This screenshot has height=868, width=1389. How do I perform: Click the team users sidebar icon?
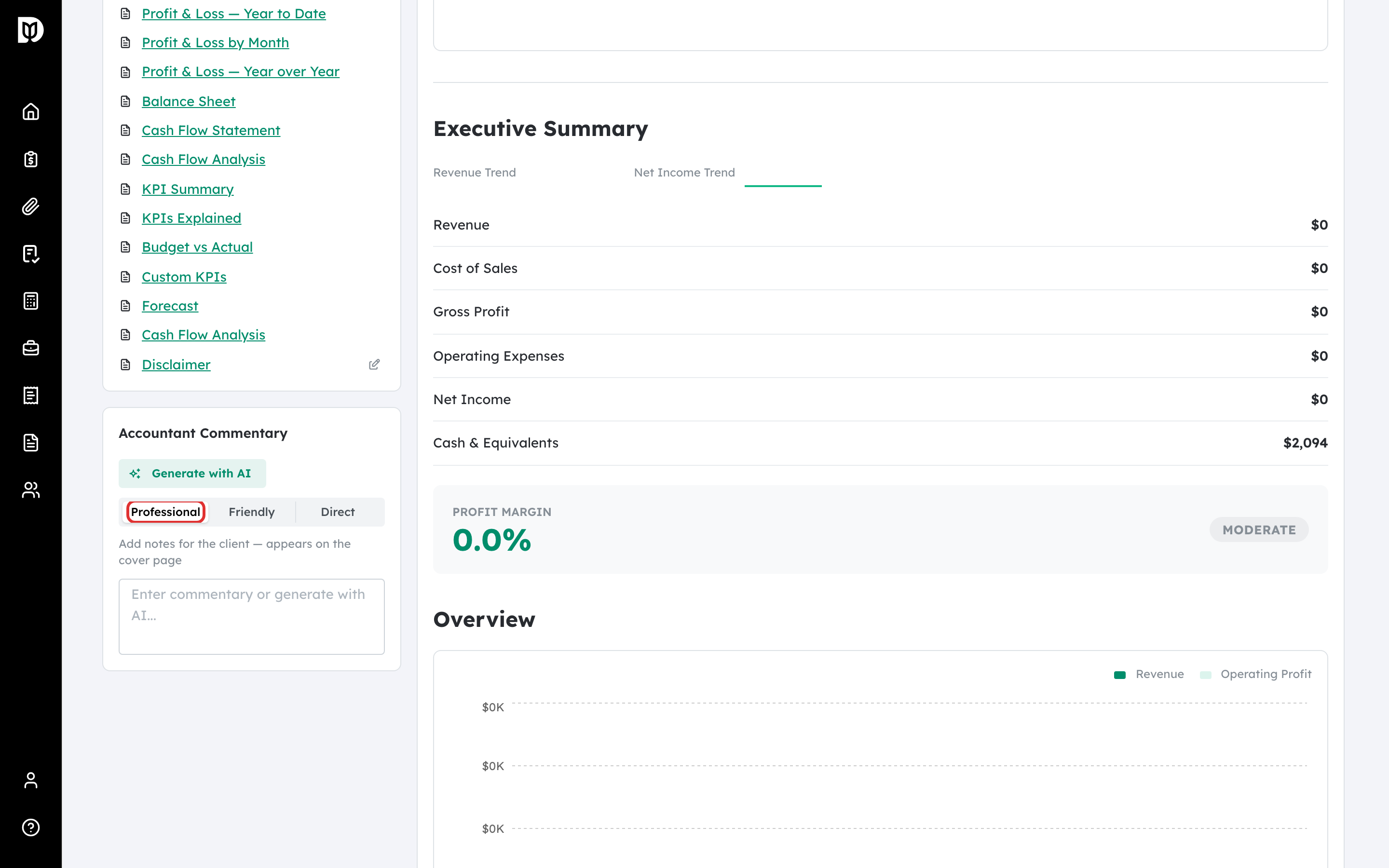coord(30,489)
